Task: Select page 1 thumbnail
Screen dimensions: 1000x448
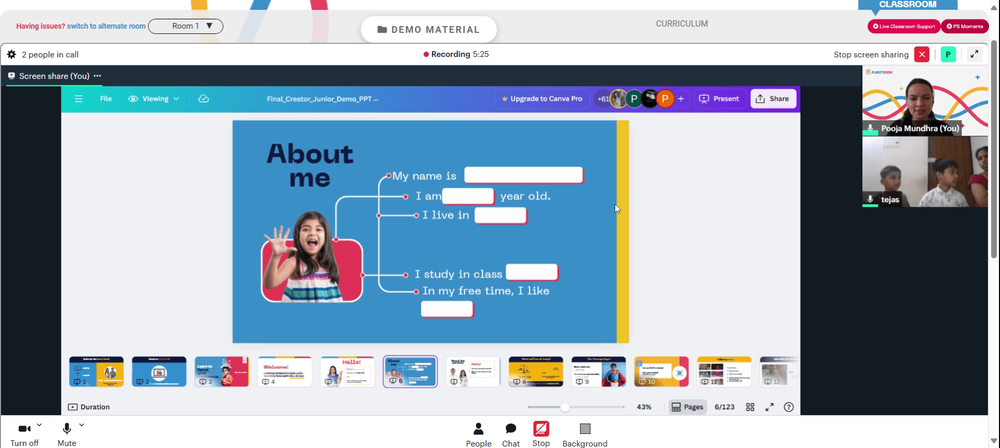Action: point(96,371)
